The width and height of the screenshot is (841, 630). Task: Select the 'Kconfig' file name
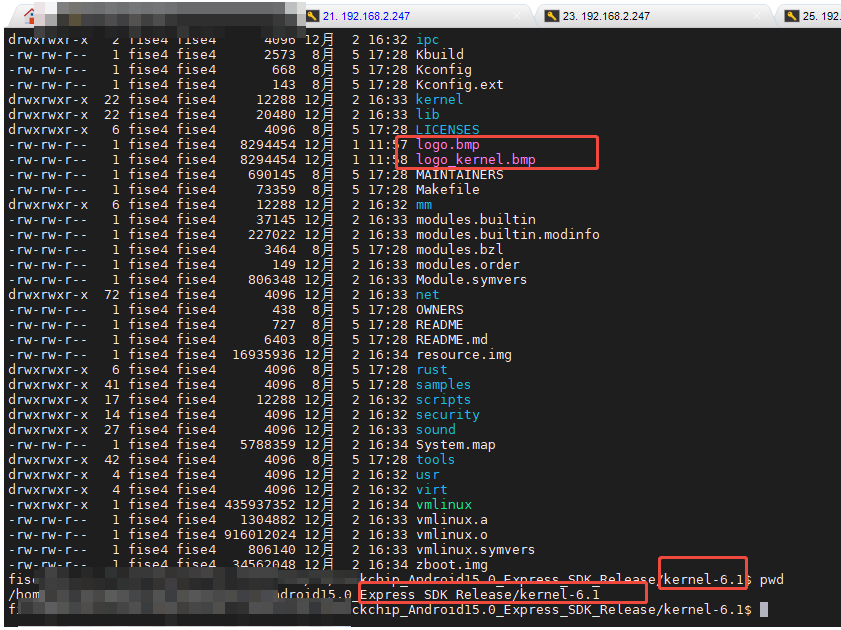click(444, 70)
